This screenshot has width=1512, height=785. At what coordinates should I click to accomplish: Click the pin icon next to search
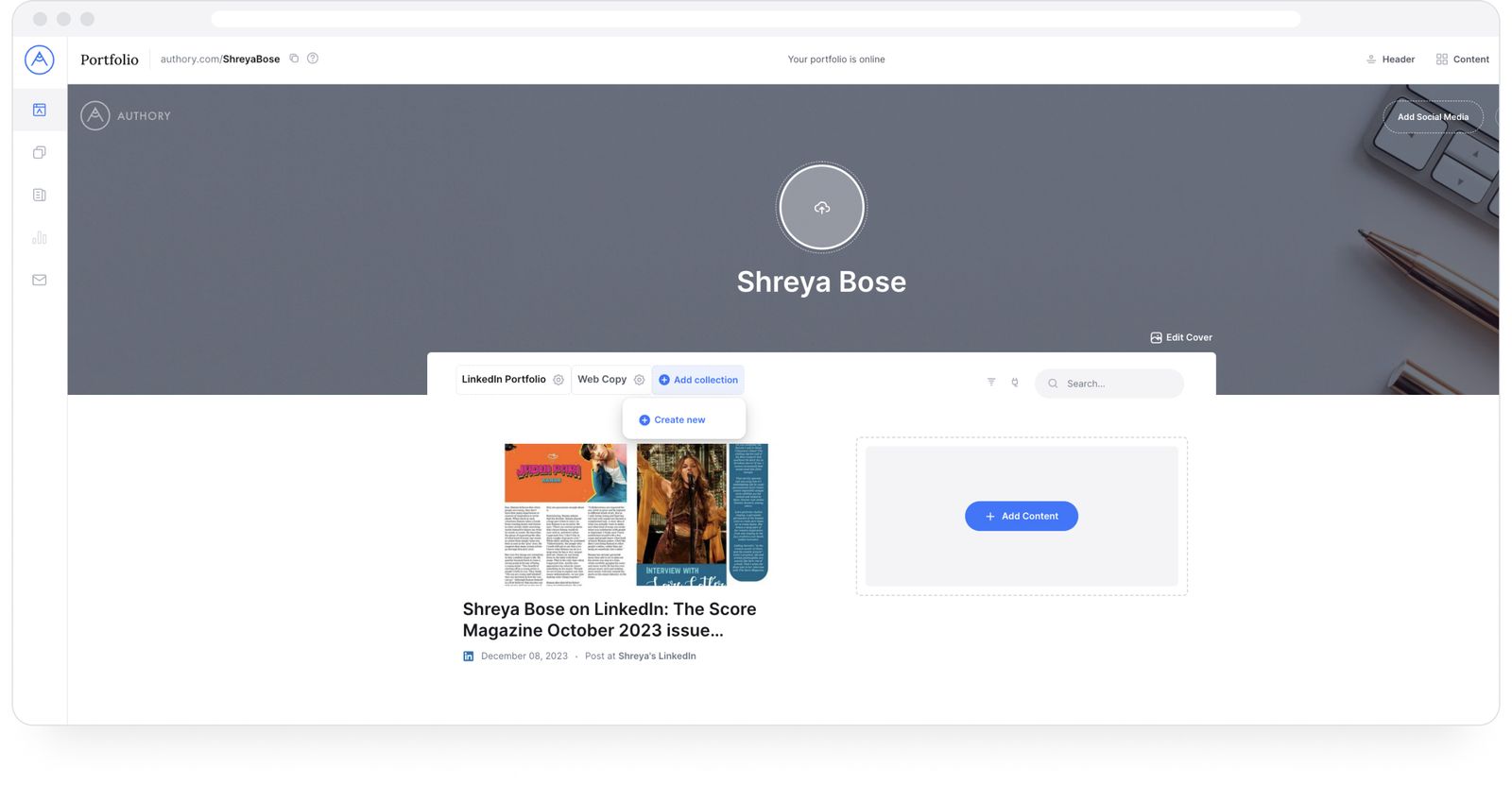[1015, 383]
